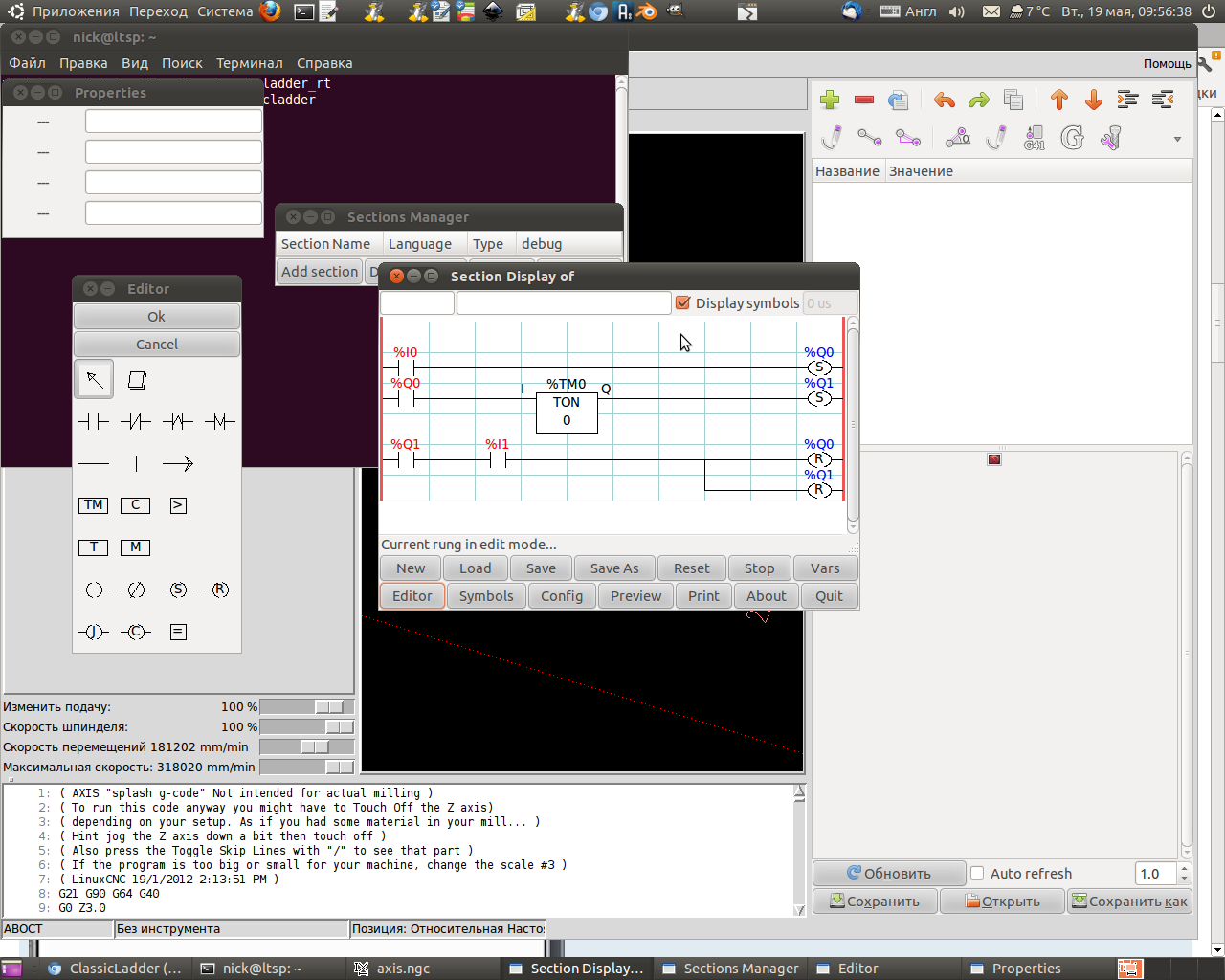
Task: Choose the Set coil (S) element
Action: pyautogui.click(x=178, y=590)
